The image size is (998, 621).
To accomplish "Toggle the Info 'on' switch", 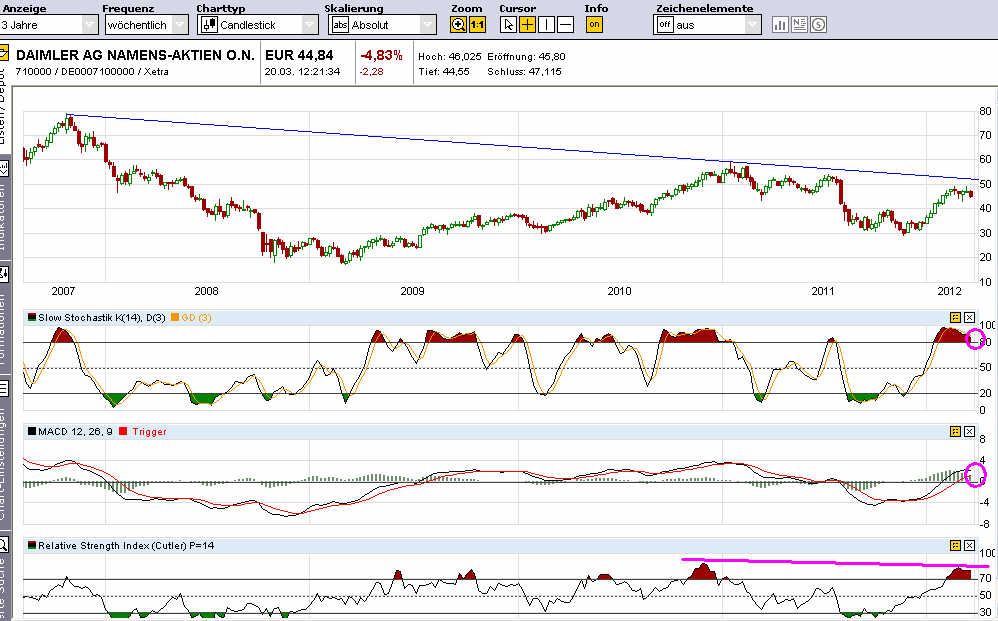I will (x=594, y=25).
